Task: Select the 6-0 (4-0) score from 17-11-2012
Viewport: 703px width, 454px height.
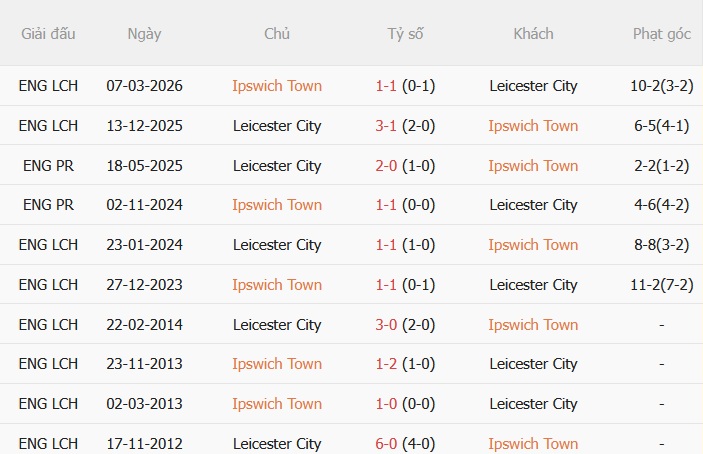Action: pyautogui.click(x=405, y=444)
